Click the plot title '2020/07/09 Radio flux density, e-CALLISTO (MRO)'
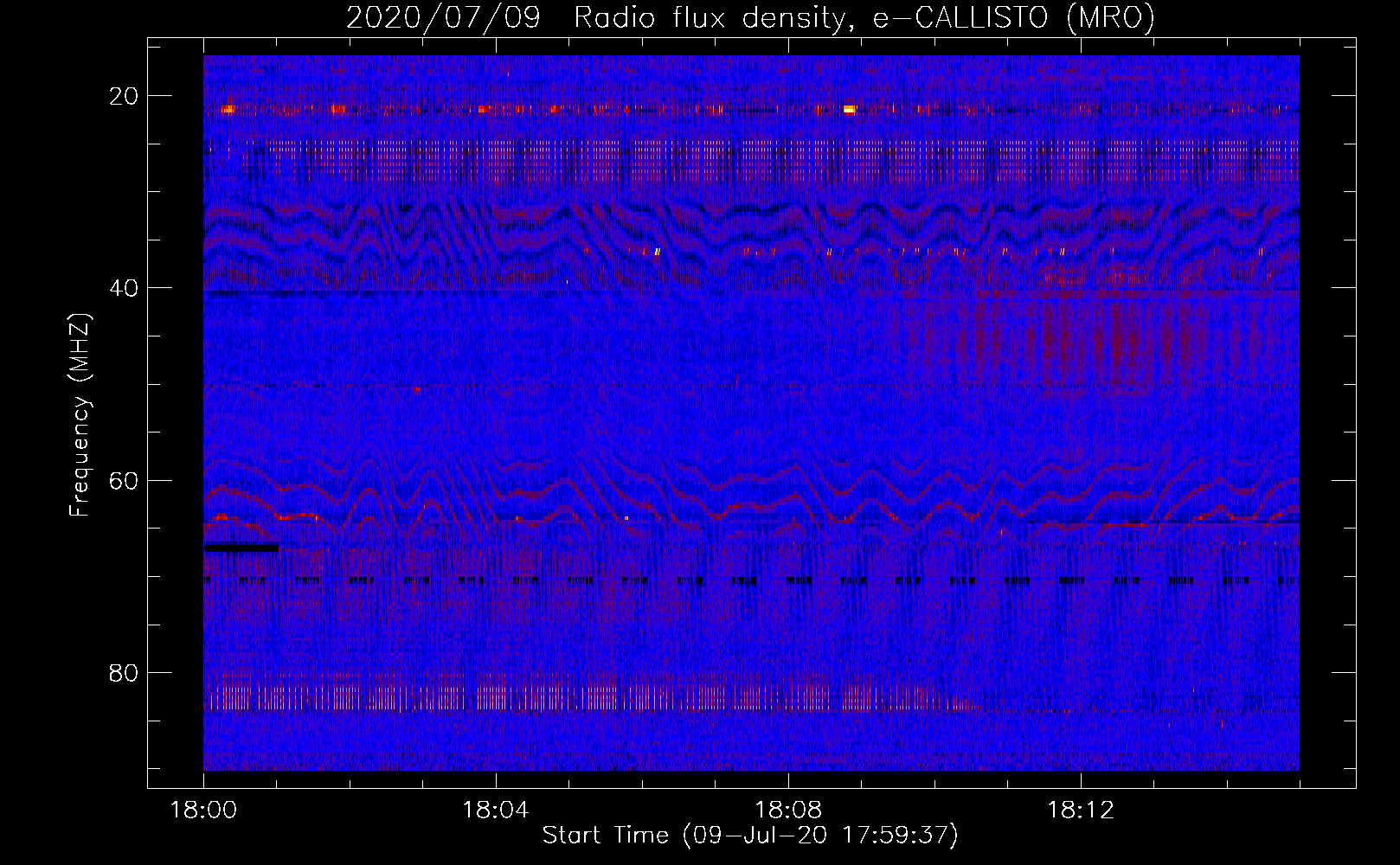 tap(750, 18)
